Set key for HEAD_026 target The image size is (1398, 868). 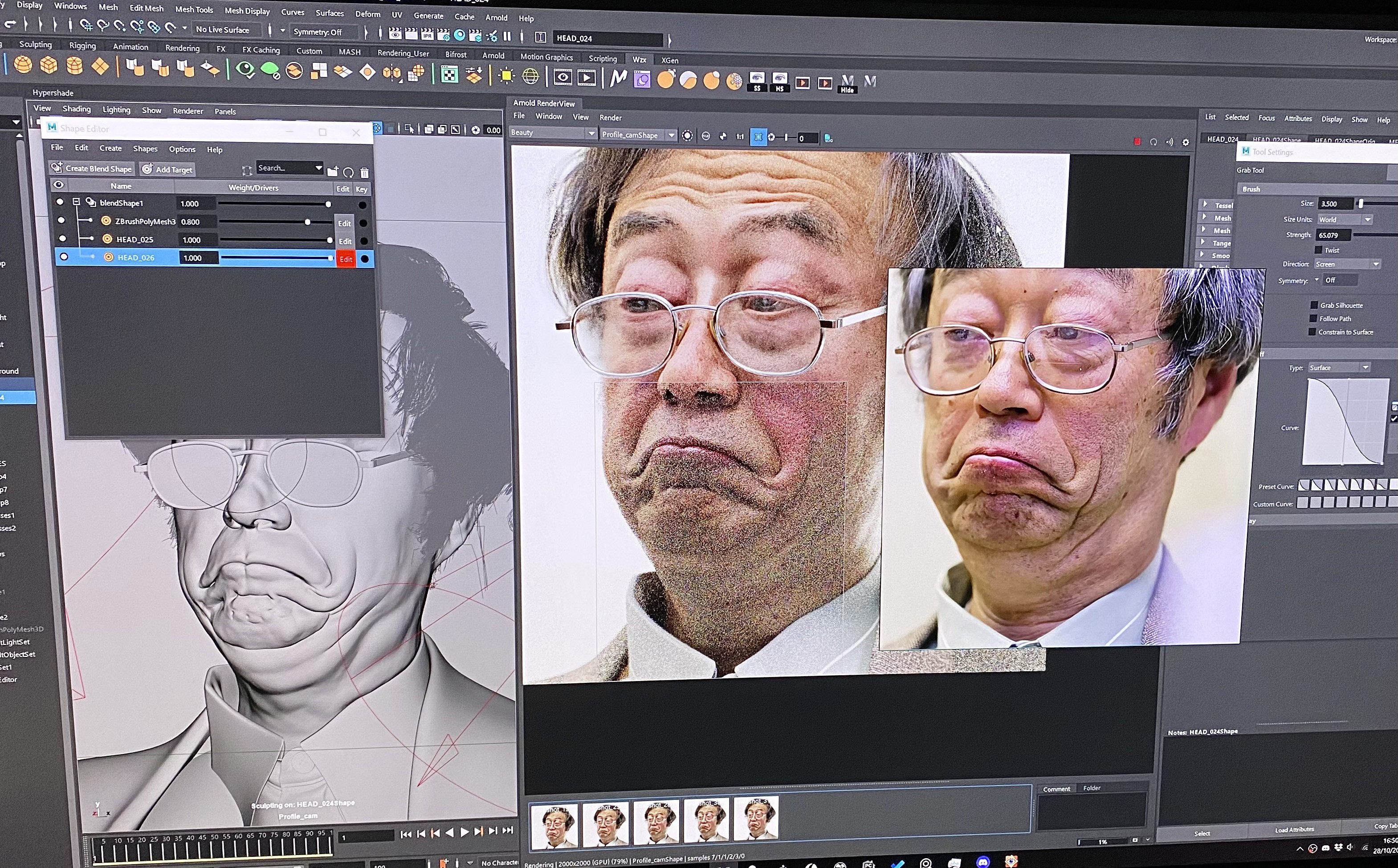click(365, 259)
